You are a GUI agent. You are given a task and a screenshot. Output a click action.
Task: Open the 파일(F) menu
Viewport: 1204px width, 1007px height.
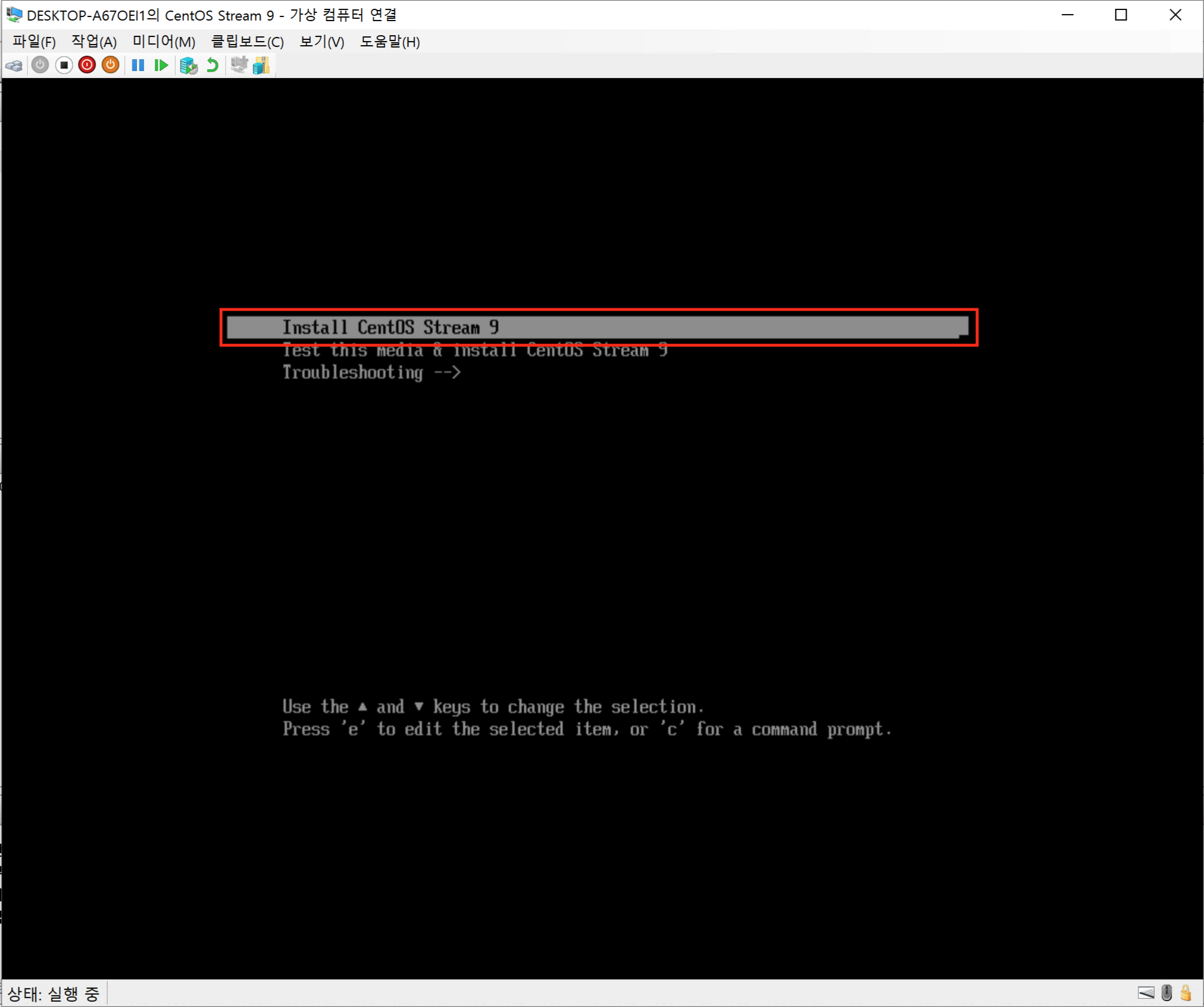(x=34, y=42)
